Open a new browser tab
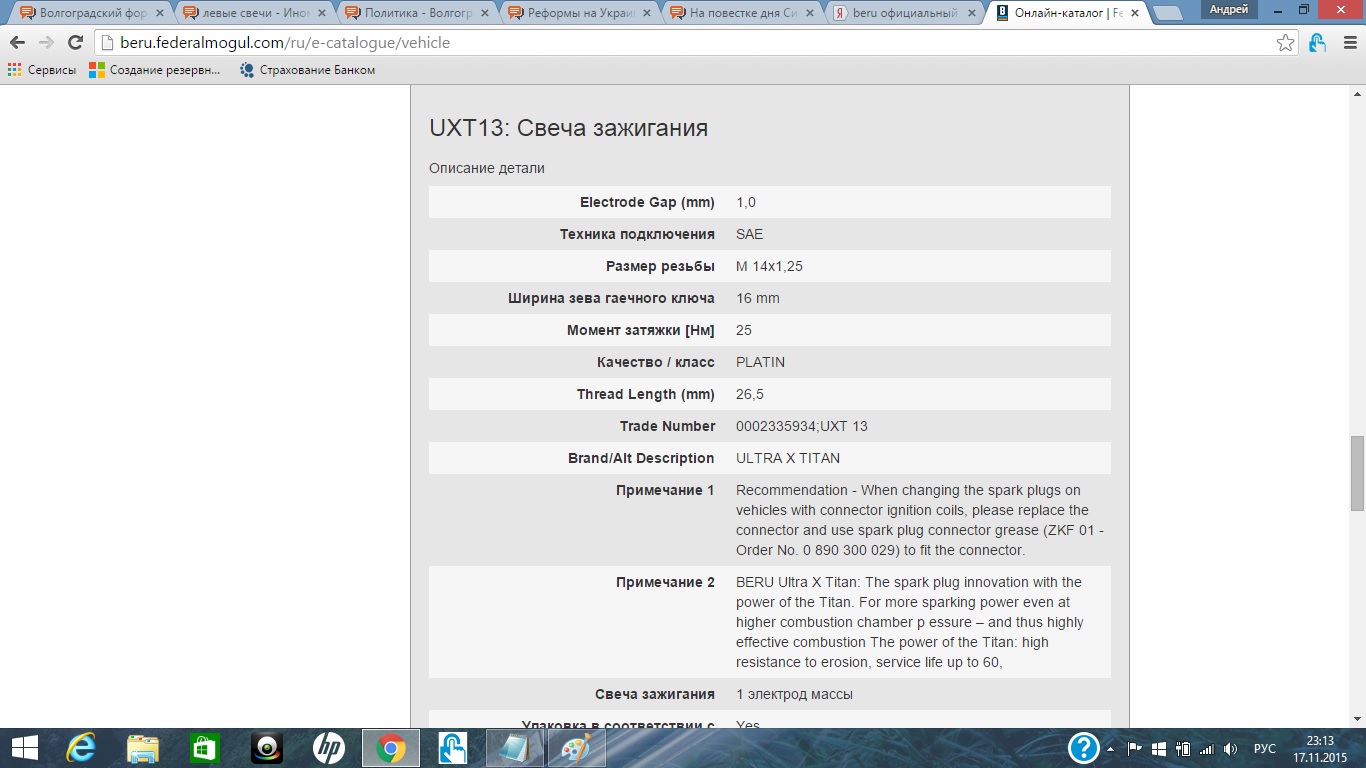 (x=1168, y=13)
